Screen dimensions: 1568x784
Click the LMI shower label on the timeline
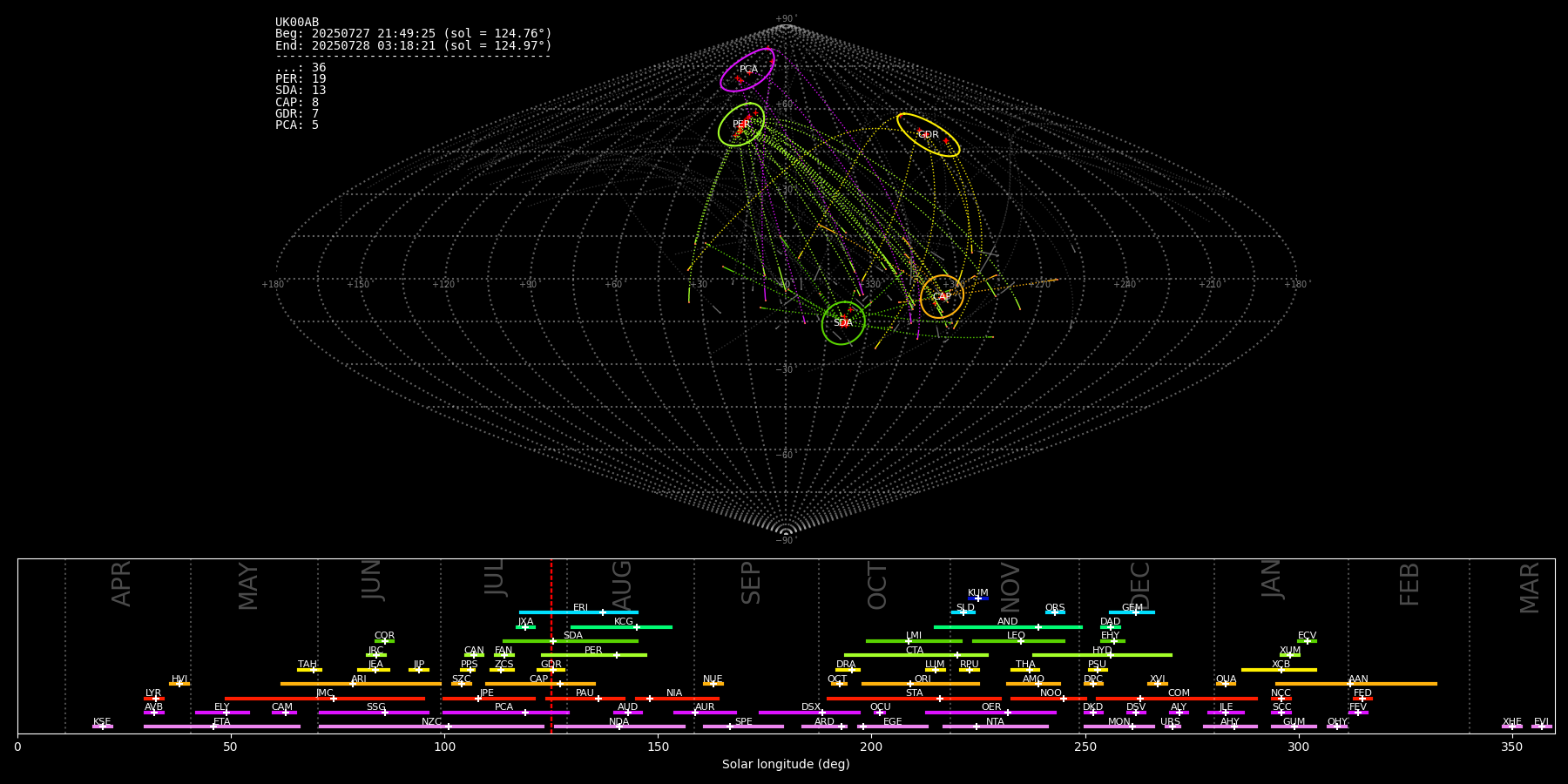914,636
